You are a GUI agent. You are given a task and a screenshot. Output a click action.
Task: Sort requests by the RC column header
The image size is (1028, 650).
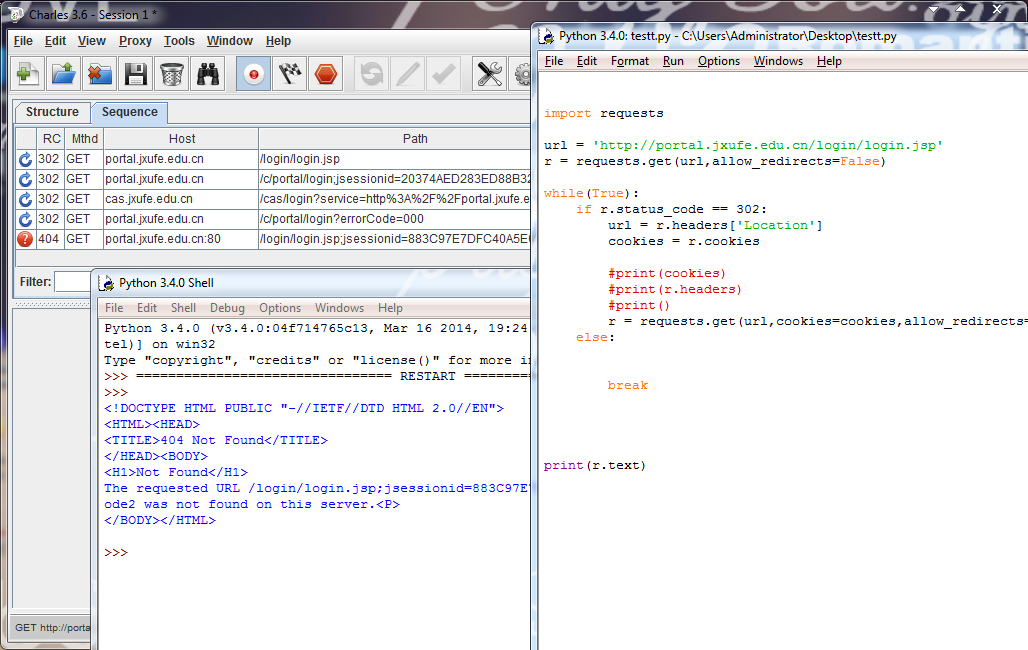pyautogui.click(x=51, y=139)
